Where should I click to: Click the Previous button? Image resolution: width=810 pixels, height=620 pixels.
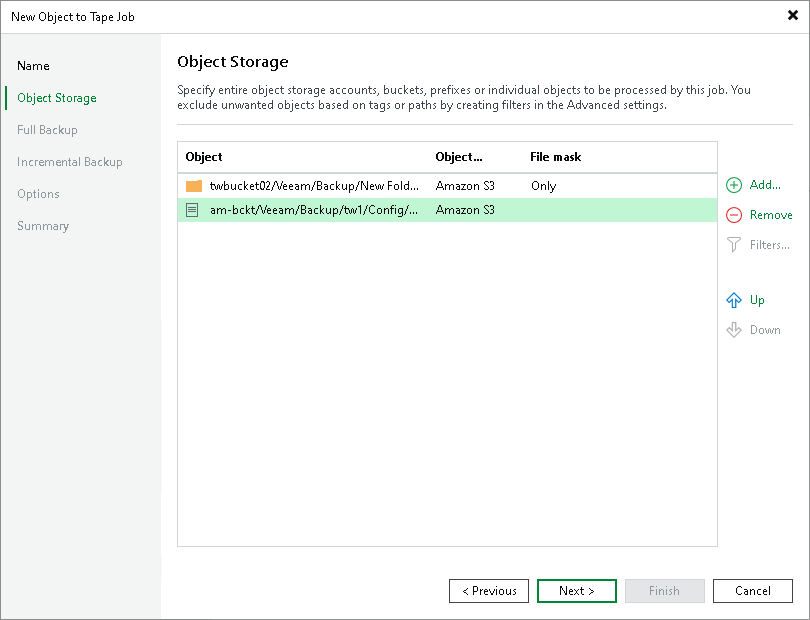click(489, 591)
